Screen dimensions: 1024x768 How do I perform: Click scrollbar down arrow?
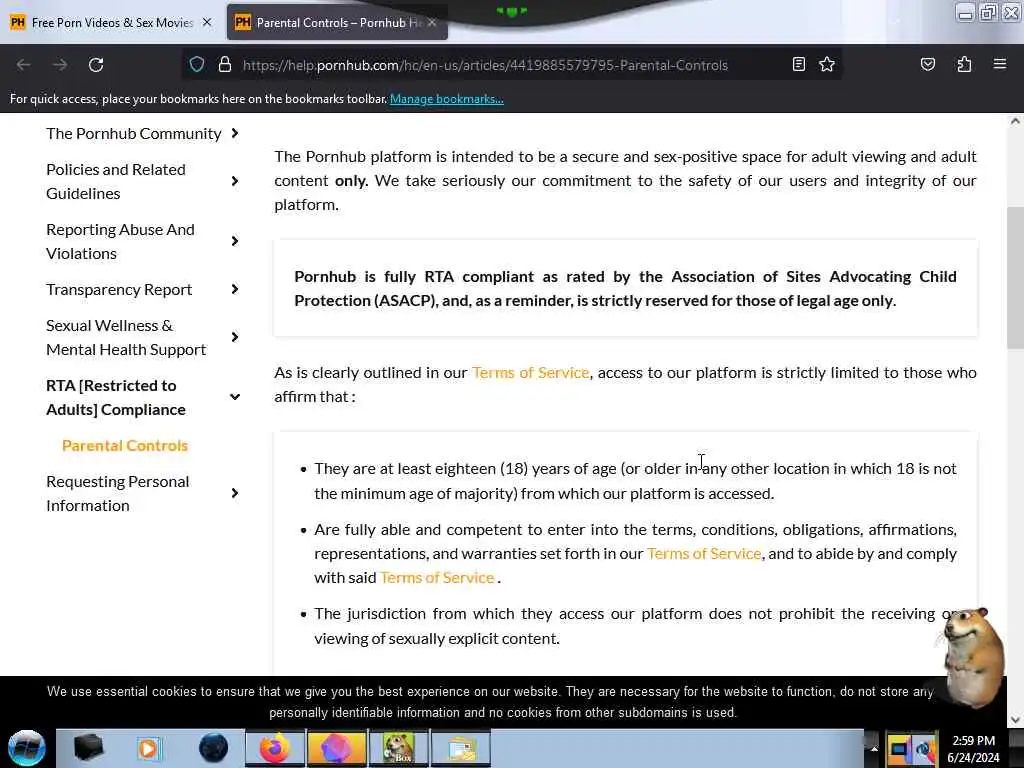click(x=1015, y=720)
